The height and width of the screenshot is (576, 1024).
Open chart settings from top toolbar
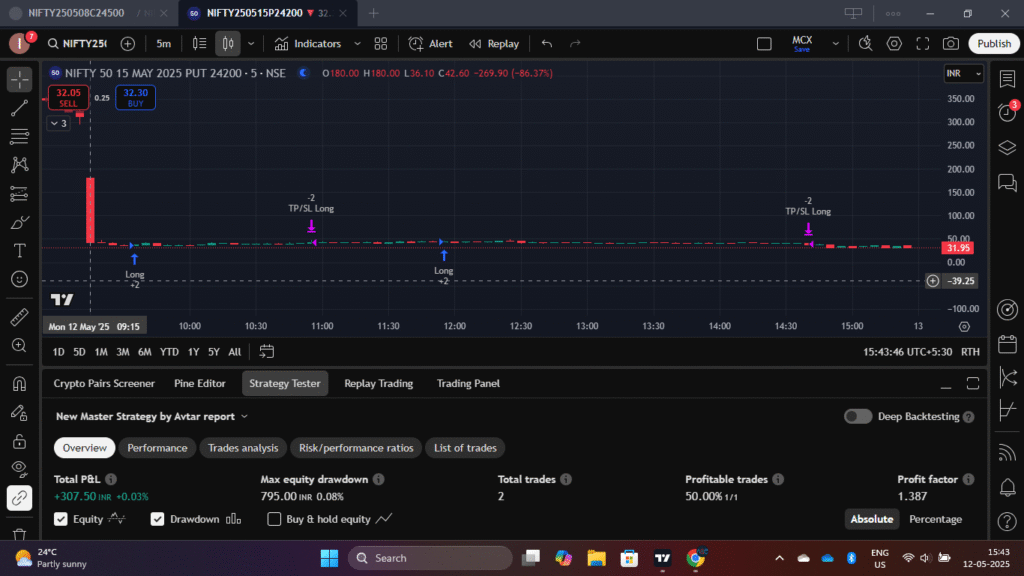894,44
